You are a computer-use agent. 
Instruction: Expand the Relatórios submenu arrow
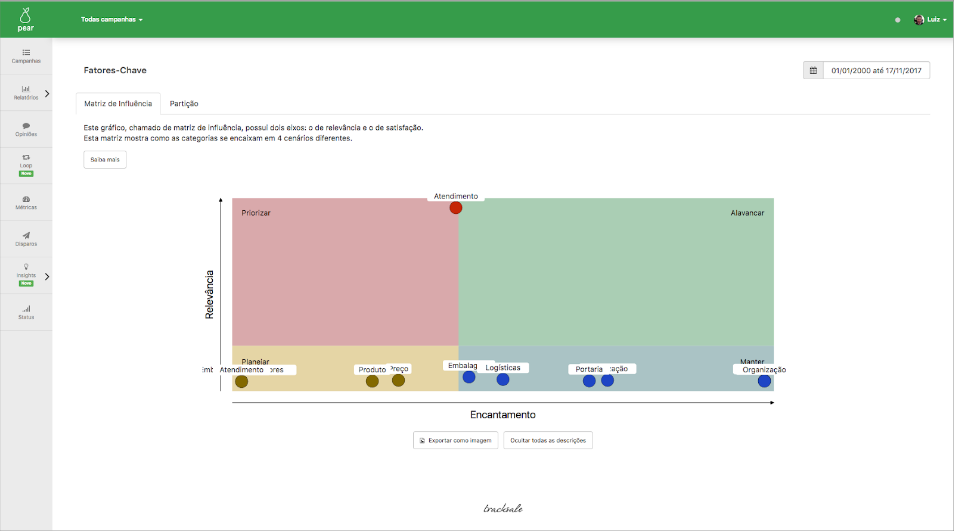[47, 94]
